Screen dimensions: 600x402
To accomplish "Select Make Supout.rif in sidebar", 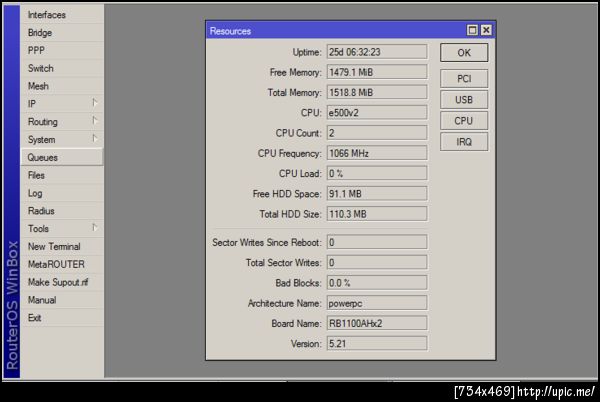I will [62, 282].
